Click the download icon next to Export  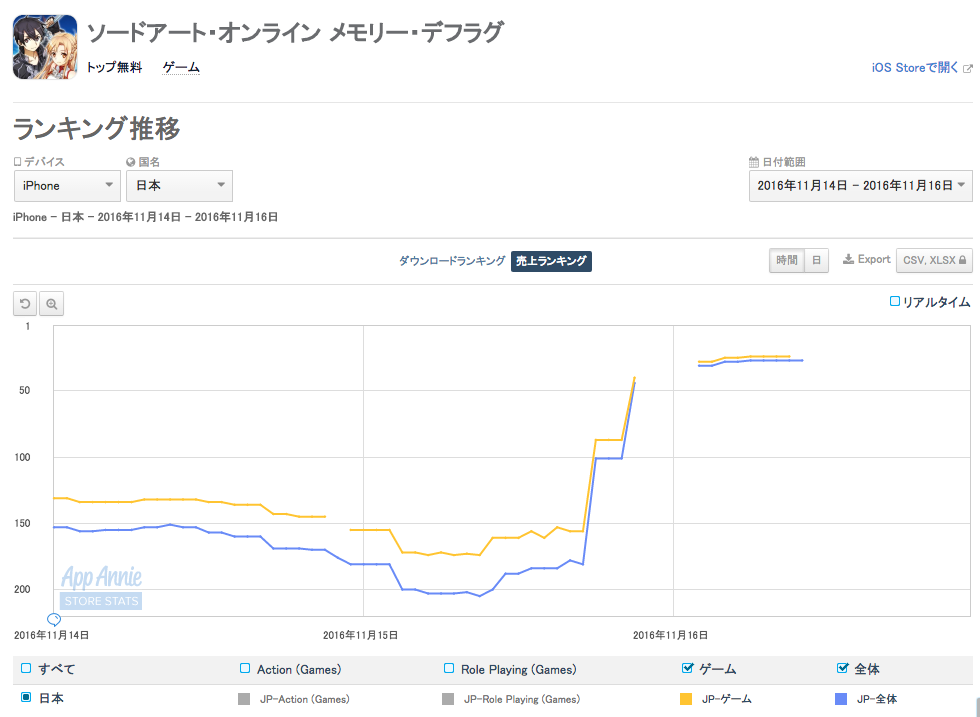[848, 259]
